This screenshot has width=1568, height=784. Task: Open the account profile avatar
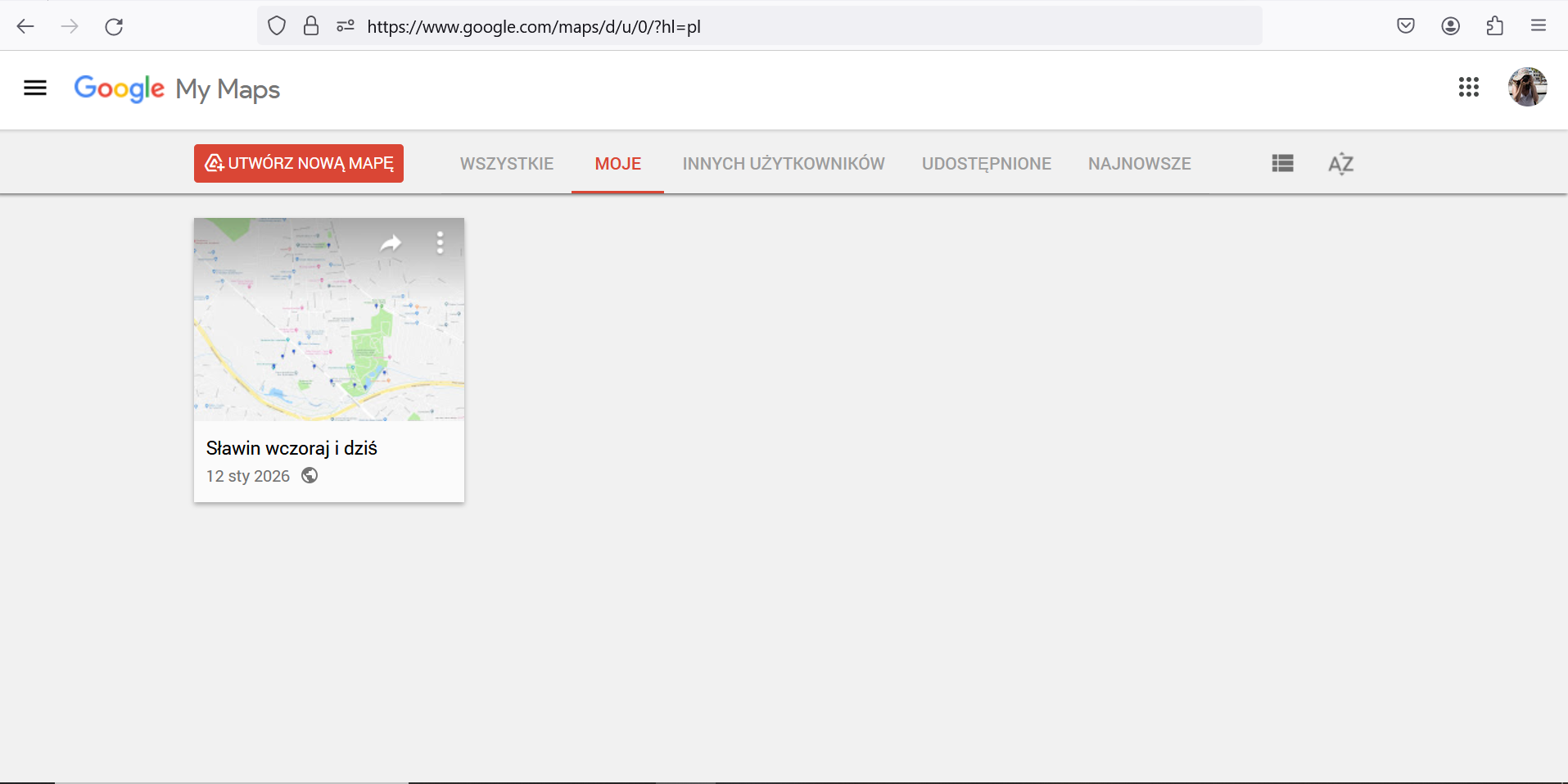[x=1527, y=87]
